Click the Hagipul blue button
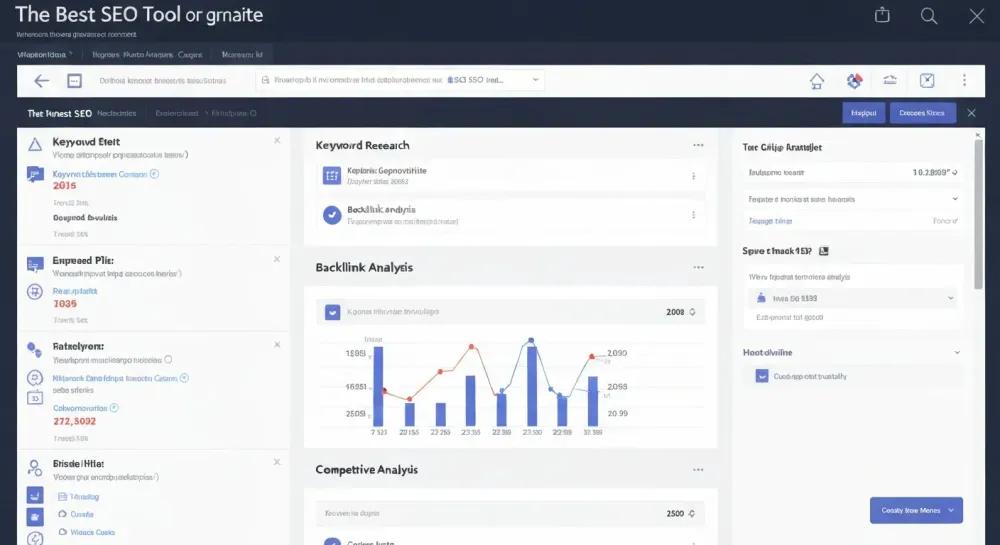Image resolution: width=1000 pixels, height=545 pixels. tap(864, 113)
